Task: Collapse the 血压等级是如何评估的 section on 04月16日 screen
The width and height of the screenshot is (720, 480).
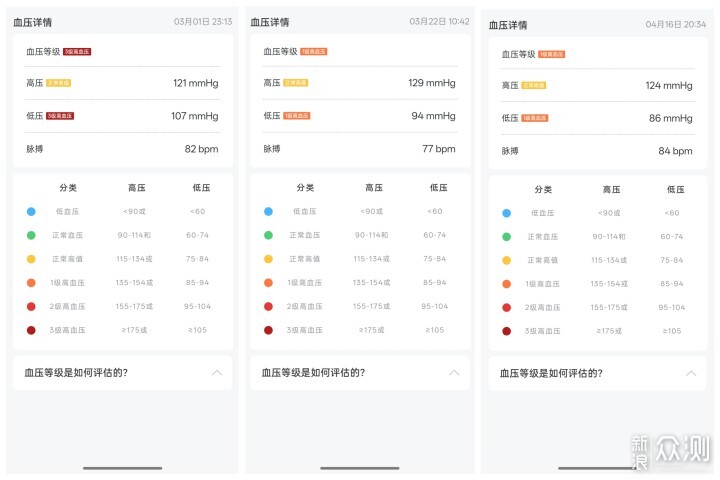Action: click(691, 373)
